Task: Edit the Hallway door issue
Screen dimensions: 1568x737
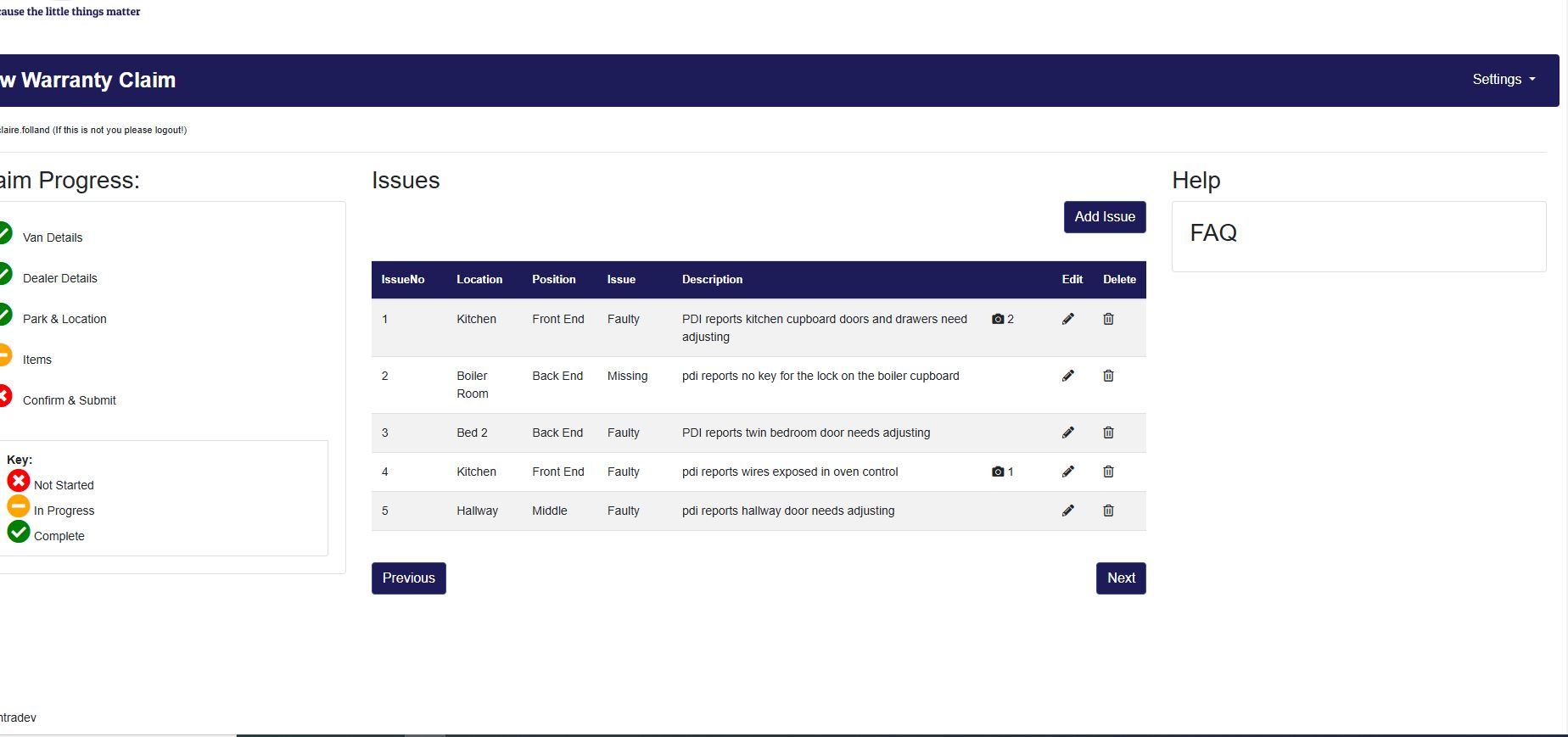Action: 1068,511
